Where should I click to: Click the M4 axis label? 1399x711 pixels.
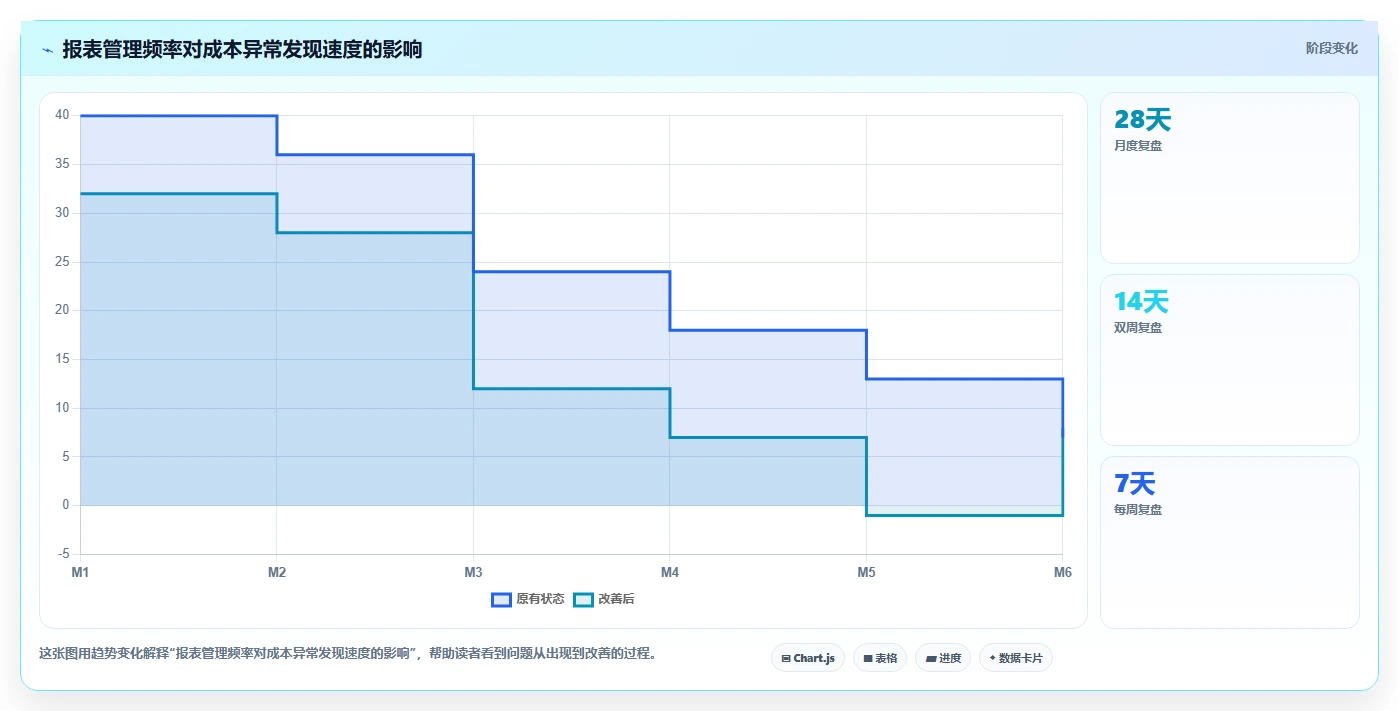tap(670, 573)
